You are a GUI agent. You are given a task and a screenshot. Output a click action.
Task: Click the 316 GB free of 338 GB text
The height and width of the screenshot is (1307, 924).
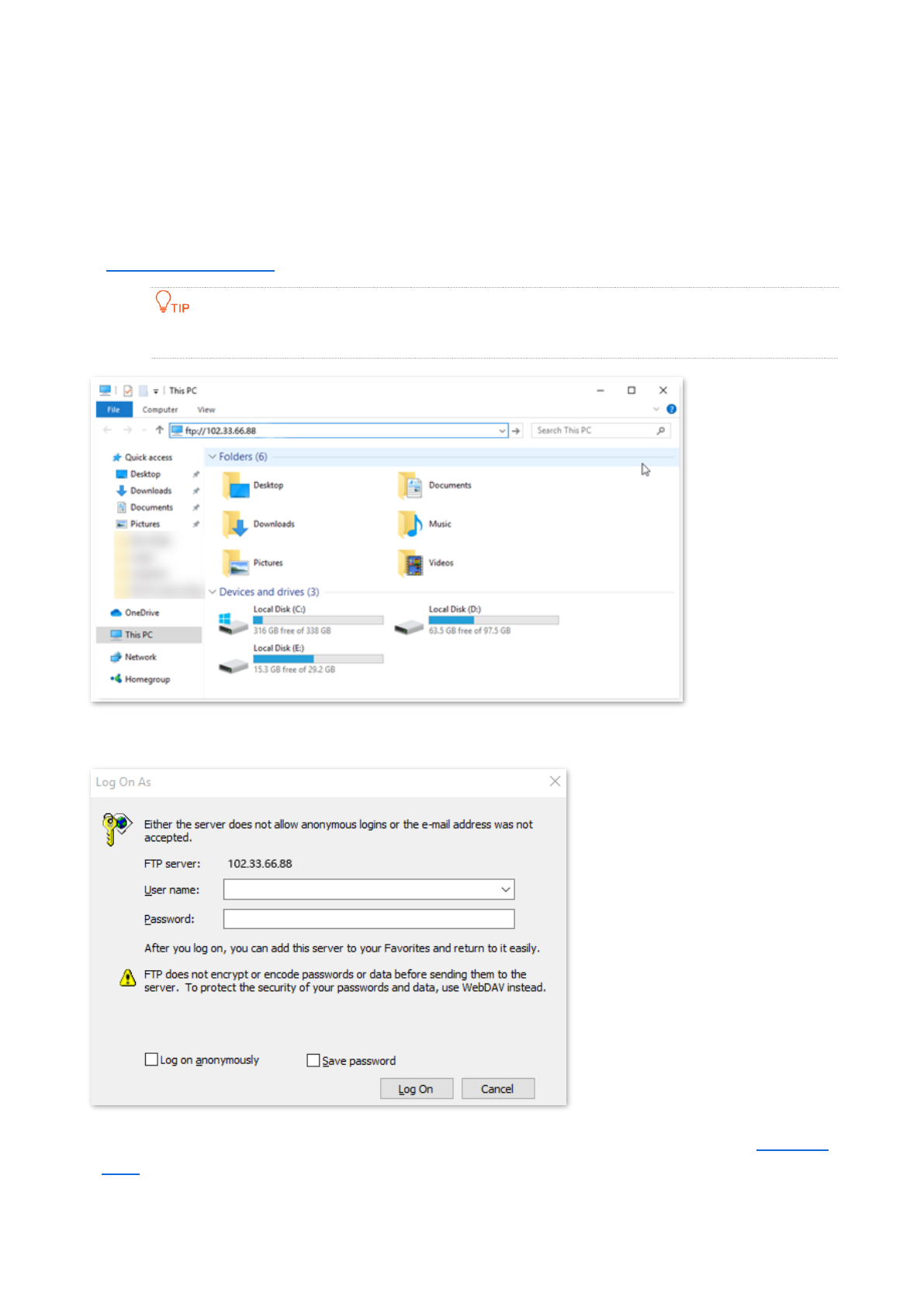[x=292, y=631]
